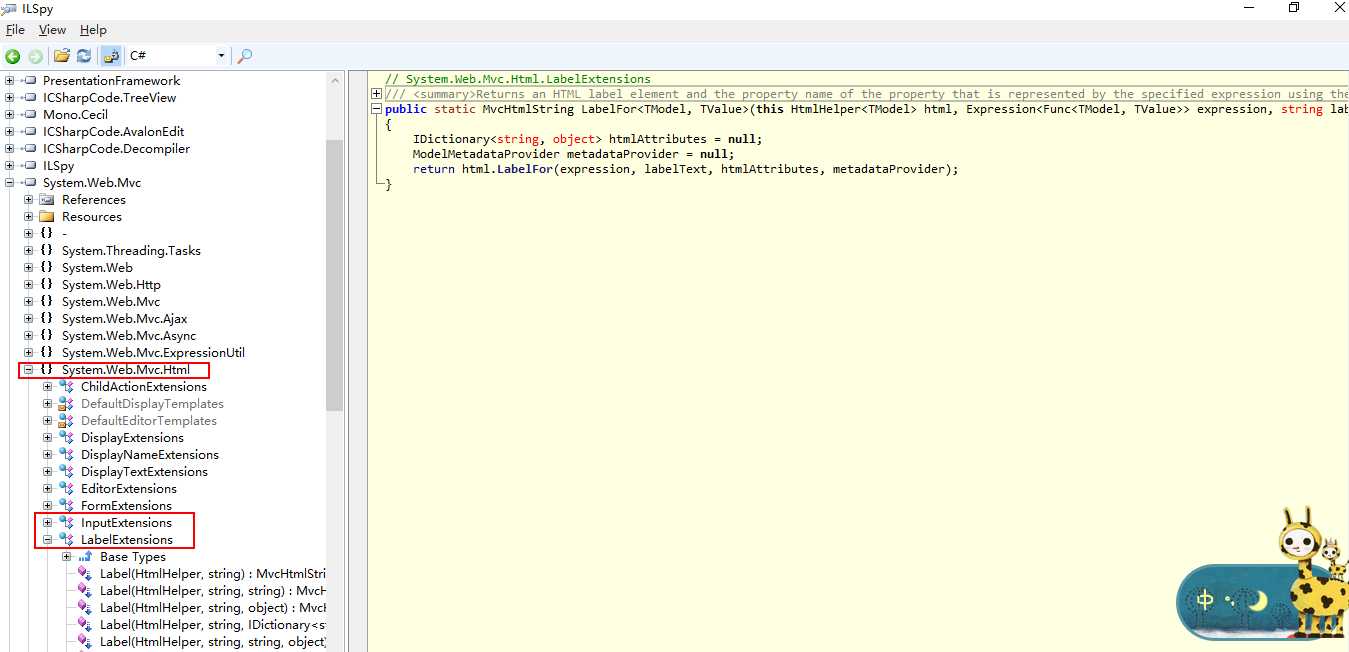Open the File menu
Viewport: 1349px width, 652px height.
pyautogui.click(x=15, y=30)
